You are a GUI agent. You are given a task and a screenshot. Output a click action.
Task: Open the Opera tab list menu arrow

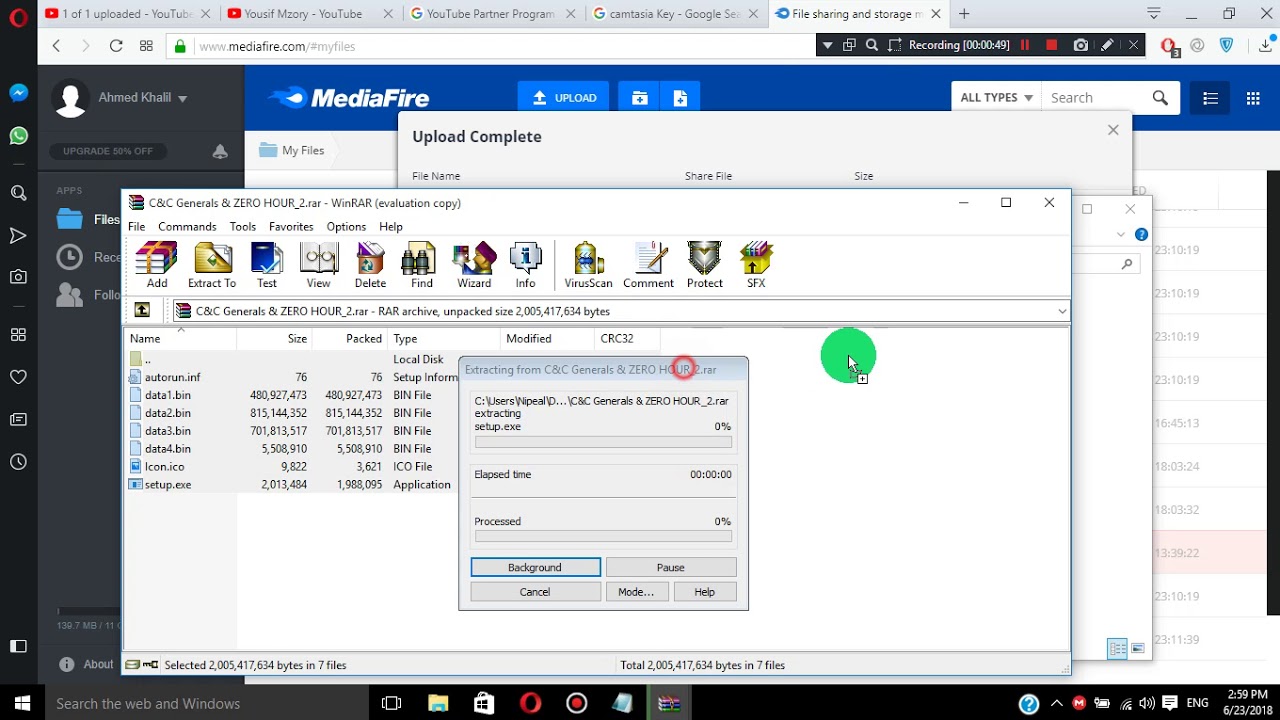pos(1154,14)
